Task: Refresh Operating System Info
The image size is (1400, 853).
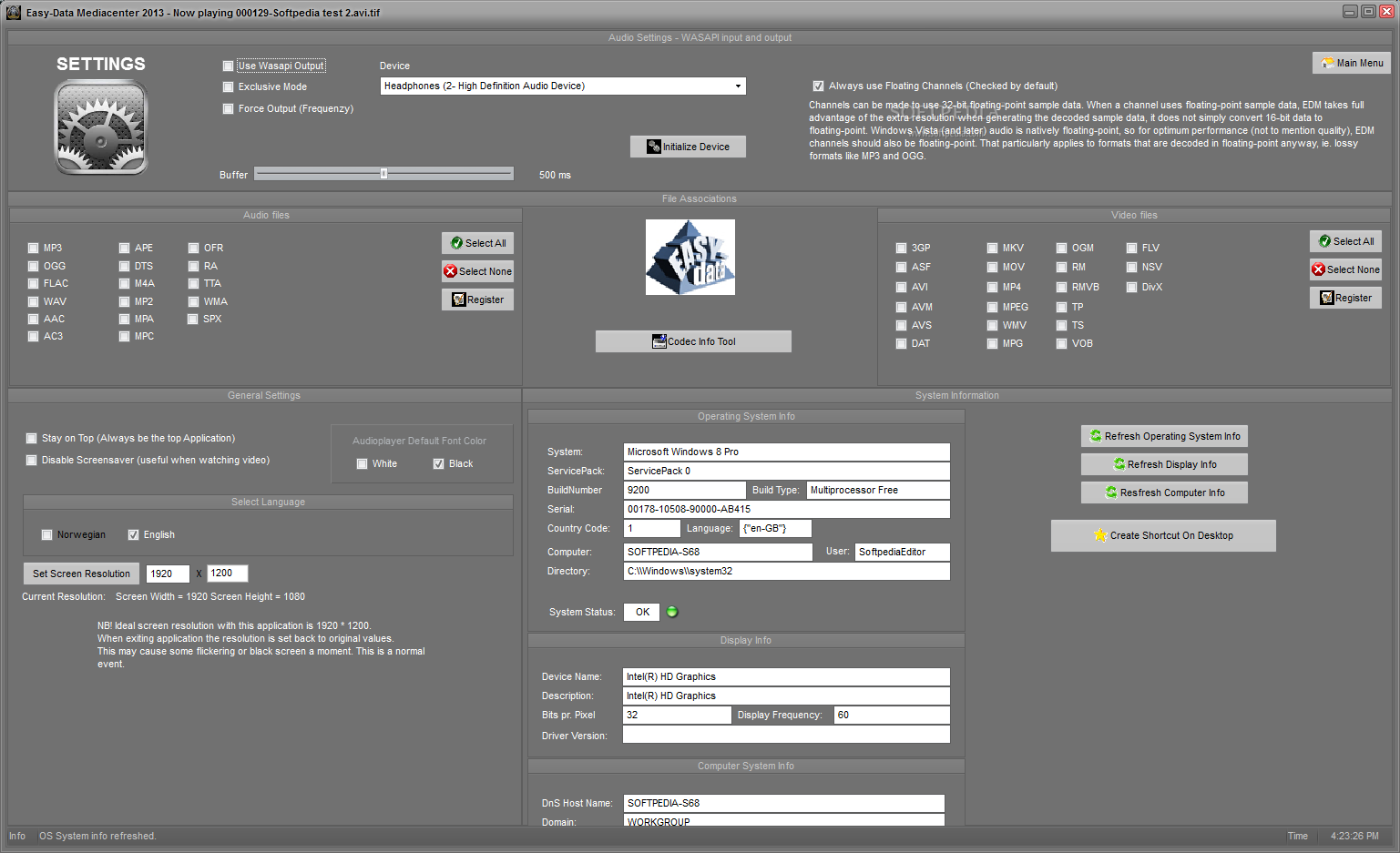Action: click(1164, 436)
